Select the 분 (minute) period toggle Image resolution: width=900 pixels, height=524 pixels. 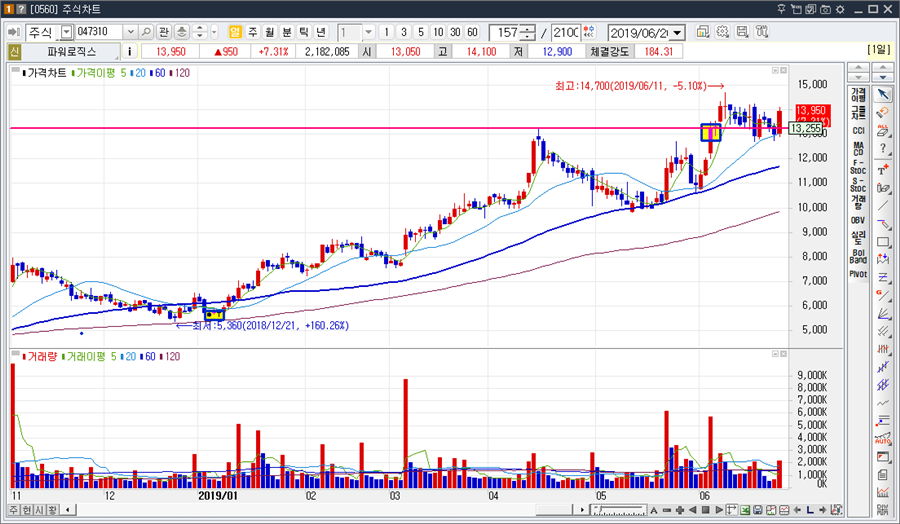coord(287,32)
